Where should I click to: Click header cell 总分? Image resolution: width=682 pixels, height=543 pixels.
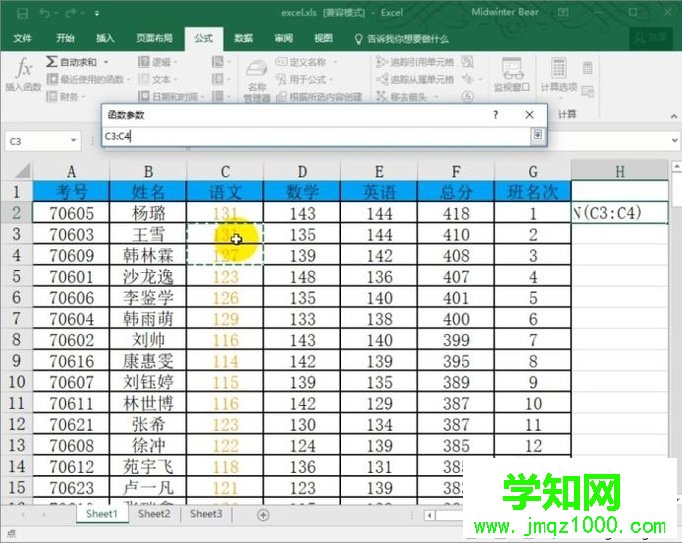point(456,191)
